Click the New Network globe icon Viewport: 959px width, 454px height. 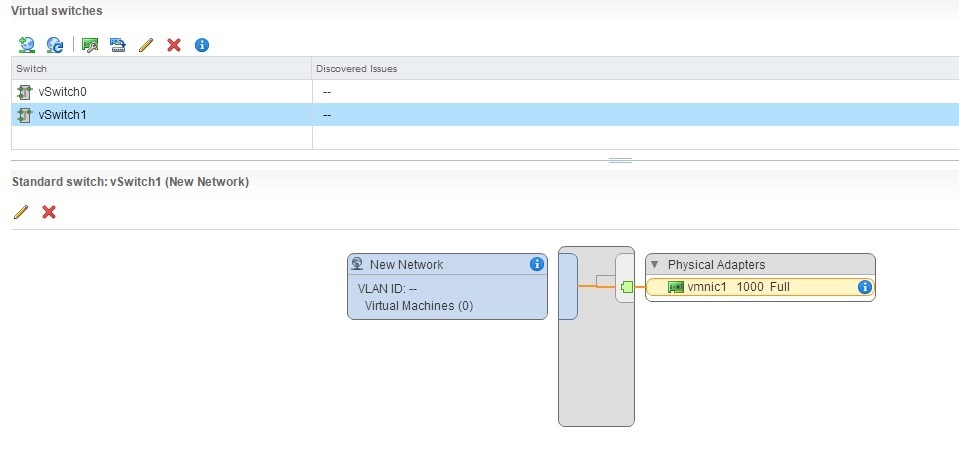click(x=358, y=264)
